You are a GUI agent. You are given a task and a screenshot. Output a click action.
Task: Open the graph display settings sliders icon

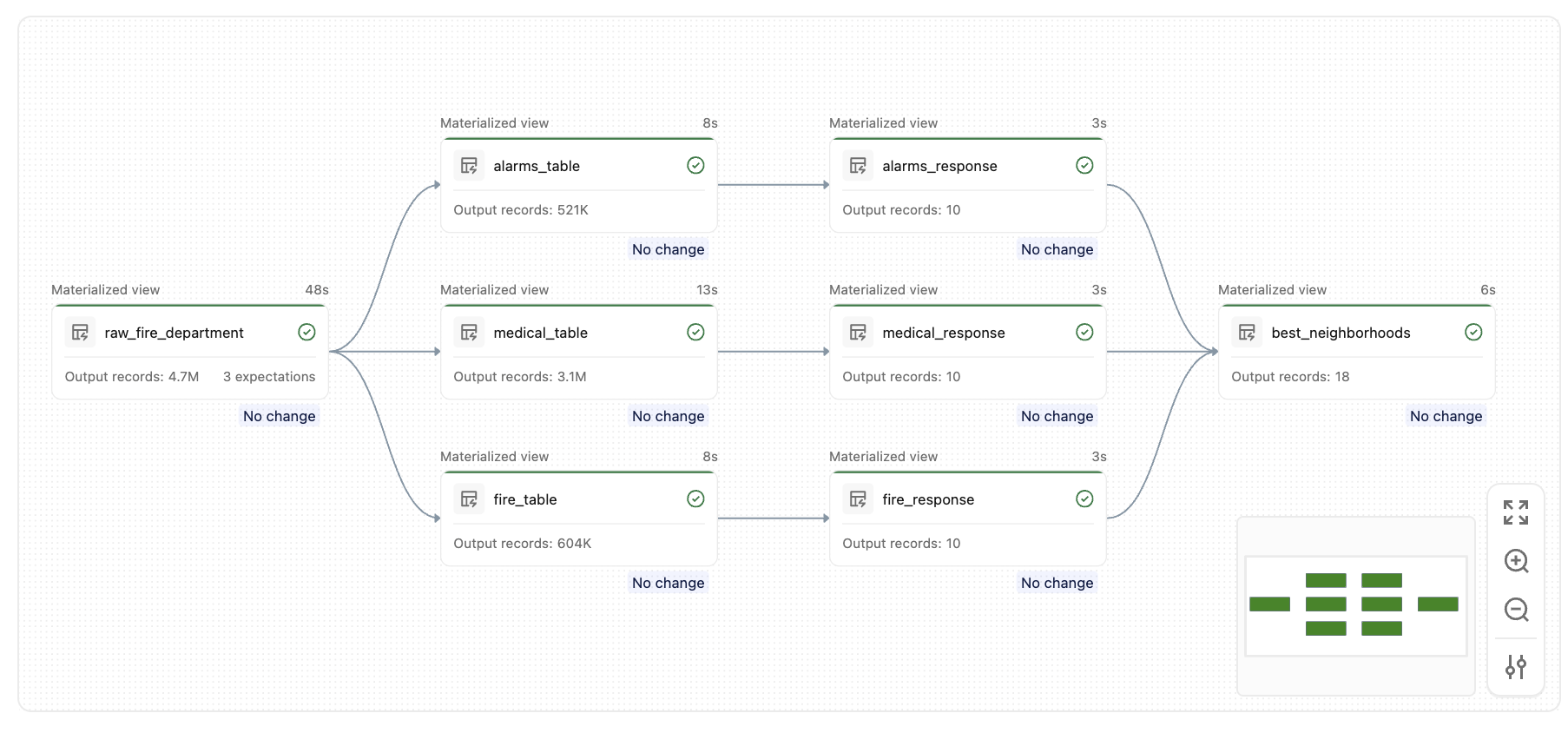tap(1516, 667)
